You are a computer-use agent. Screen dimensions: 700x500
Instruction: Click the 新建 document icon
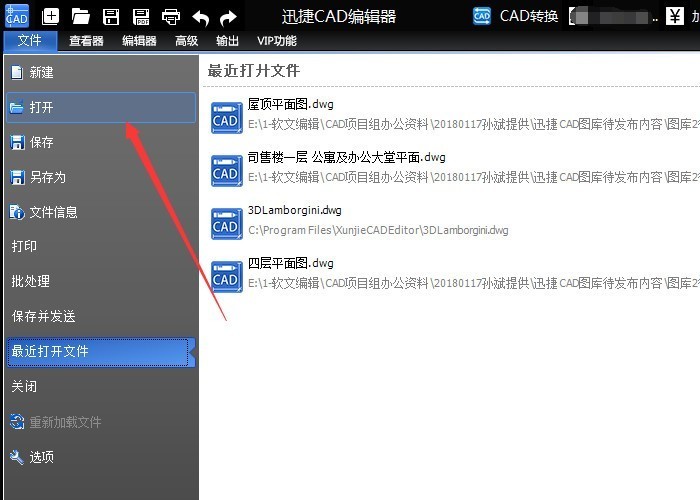pos(17,72)
